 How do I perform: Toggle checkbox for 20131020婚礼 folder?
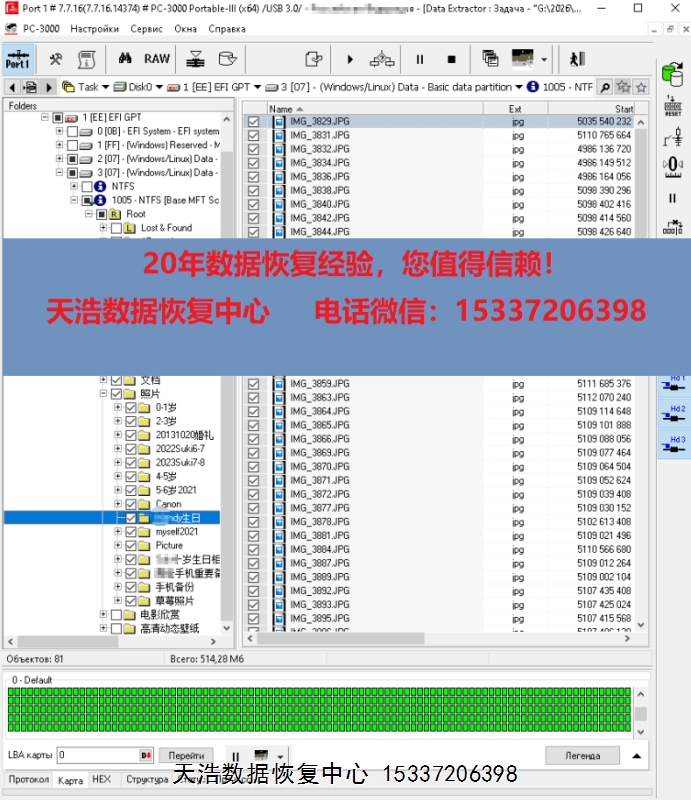[x=131, y=435]
